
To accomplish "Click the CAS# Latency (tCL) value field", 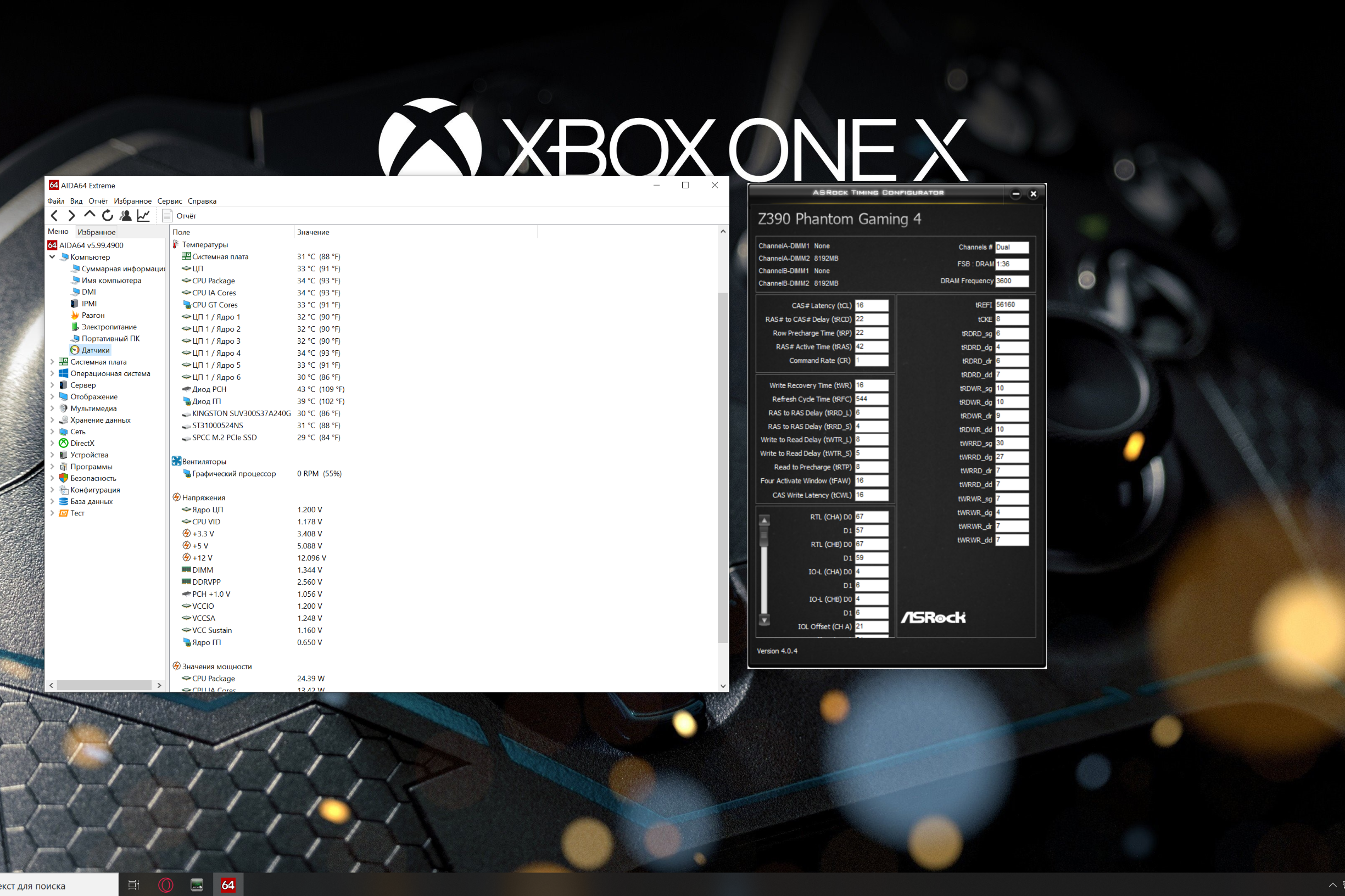I will pos(871,306).
